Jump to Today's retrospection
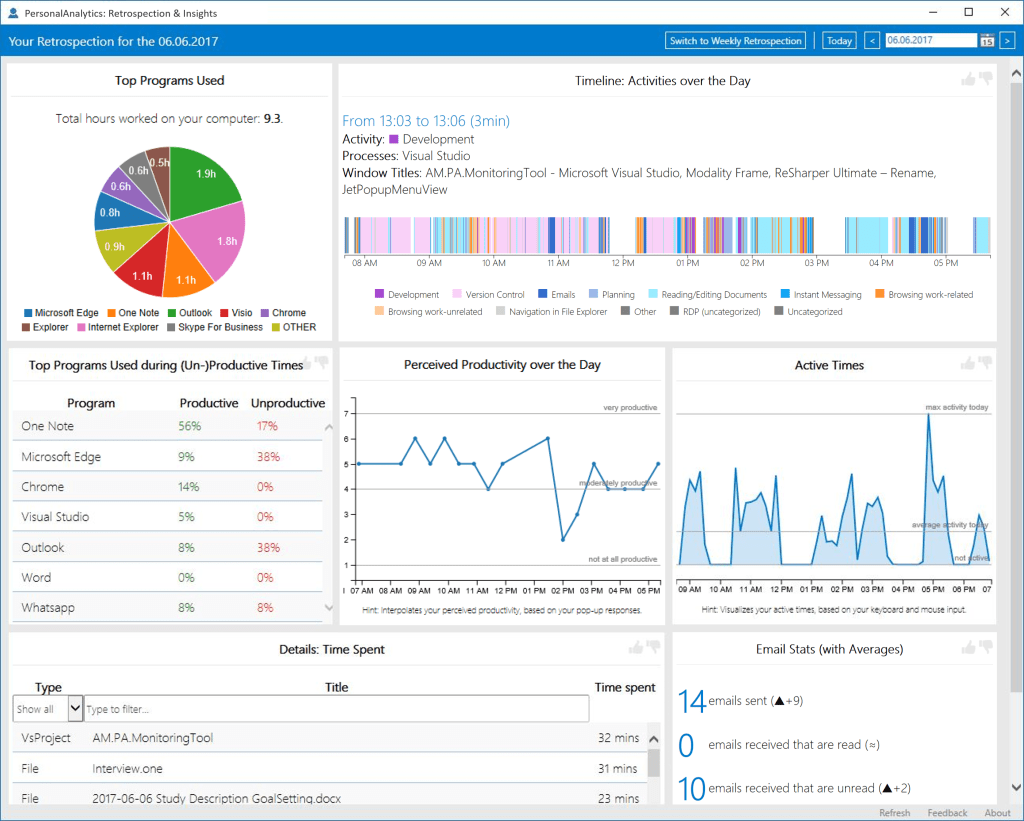Viewport: 1024px width, 821px height. [x=839, y=40]
